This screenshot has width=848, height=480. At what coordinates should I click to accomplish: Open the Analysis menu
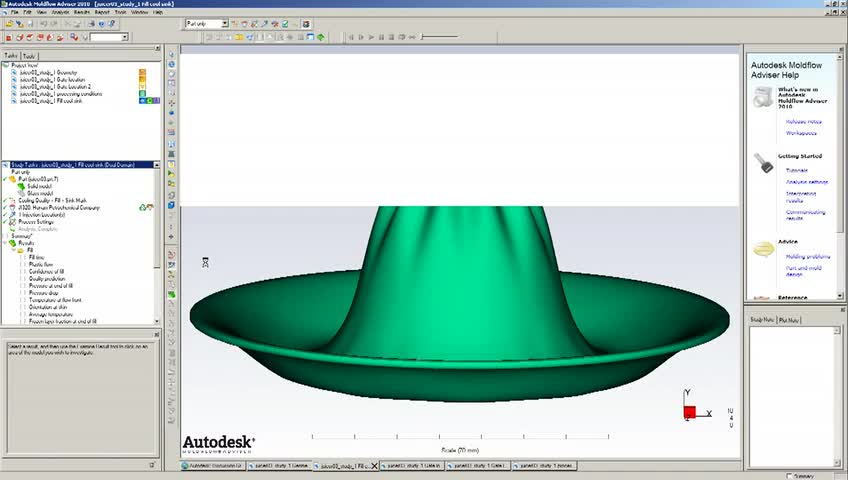click(x=60, y=12)
